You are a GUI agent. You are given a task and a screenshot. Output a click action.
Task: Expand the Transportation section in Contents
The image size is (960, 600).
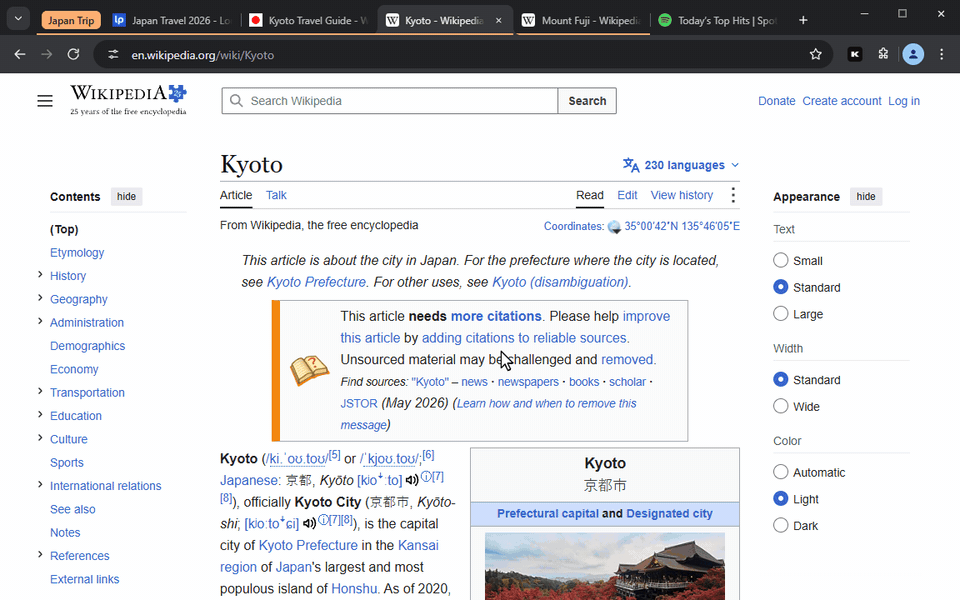[x=40, y=391]
